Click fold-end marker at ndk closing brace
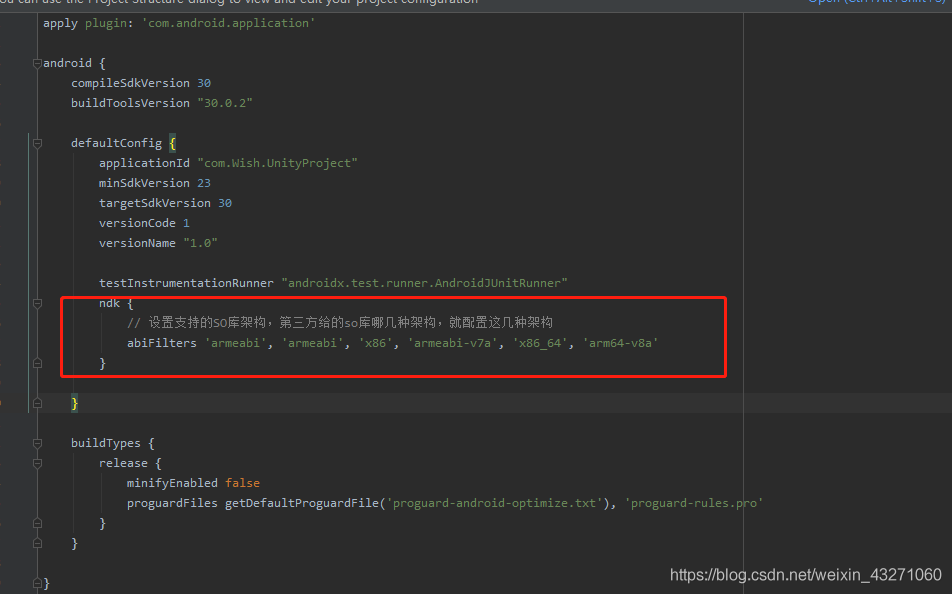 pos(37,363)
